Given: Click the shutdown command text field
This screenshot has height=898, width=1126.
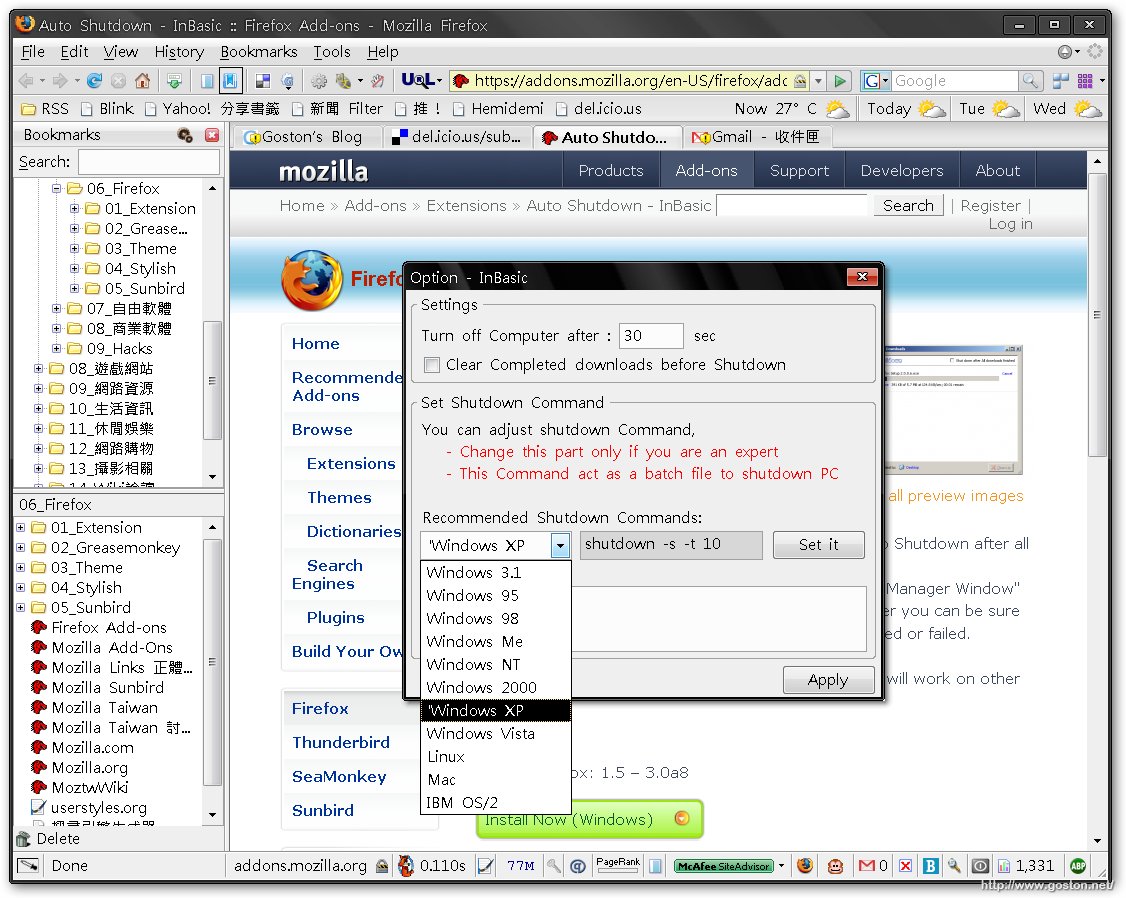Looking at the screenshot, I should (x=671, y=545).
